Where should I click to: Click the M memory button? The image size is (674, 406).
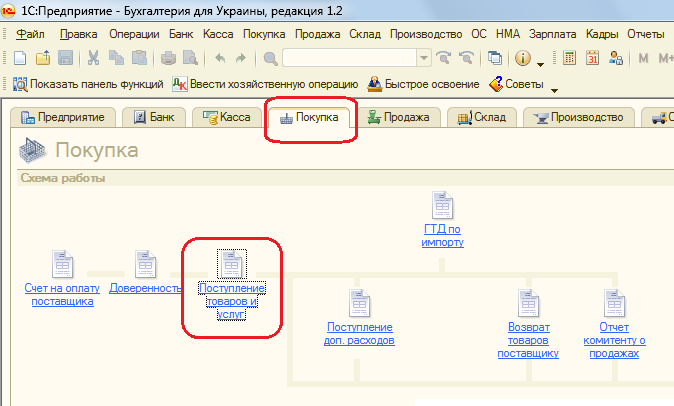643,58
